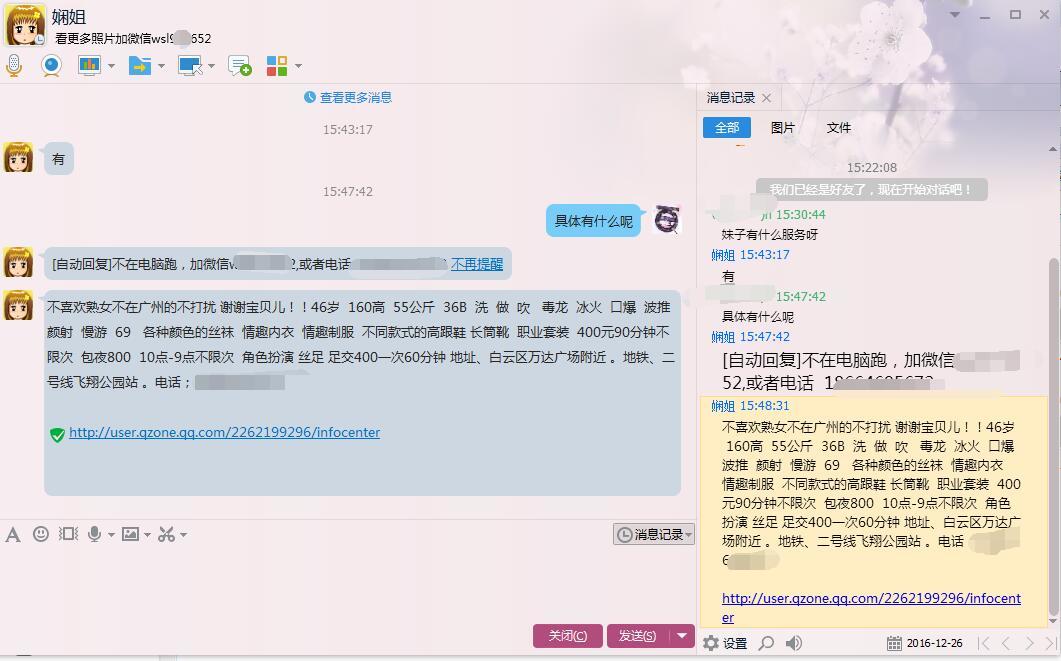
Task: Switch to the 图片 tab in message history
Action: [783, 128]
